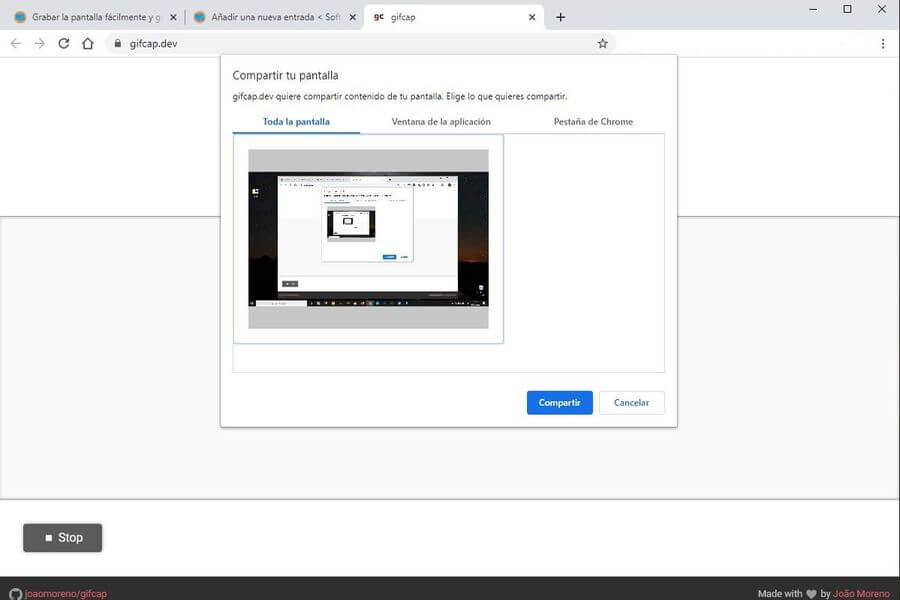Stop the recording with Stop button
This screenshot has width=900, height=600.
tap(63, 537)
